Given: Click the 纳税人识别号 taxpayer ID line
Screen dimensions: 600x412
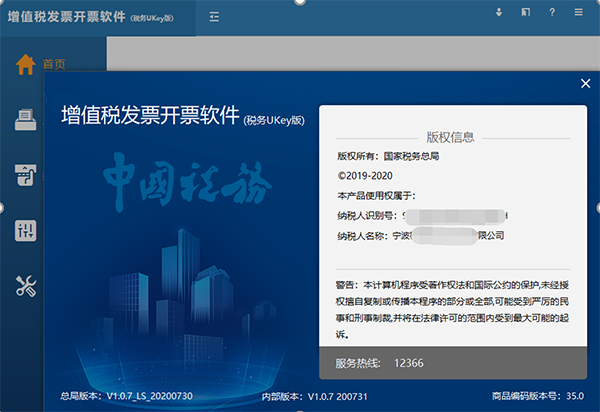Looking at the screenshot, I should pos(424,215).
